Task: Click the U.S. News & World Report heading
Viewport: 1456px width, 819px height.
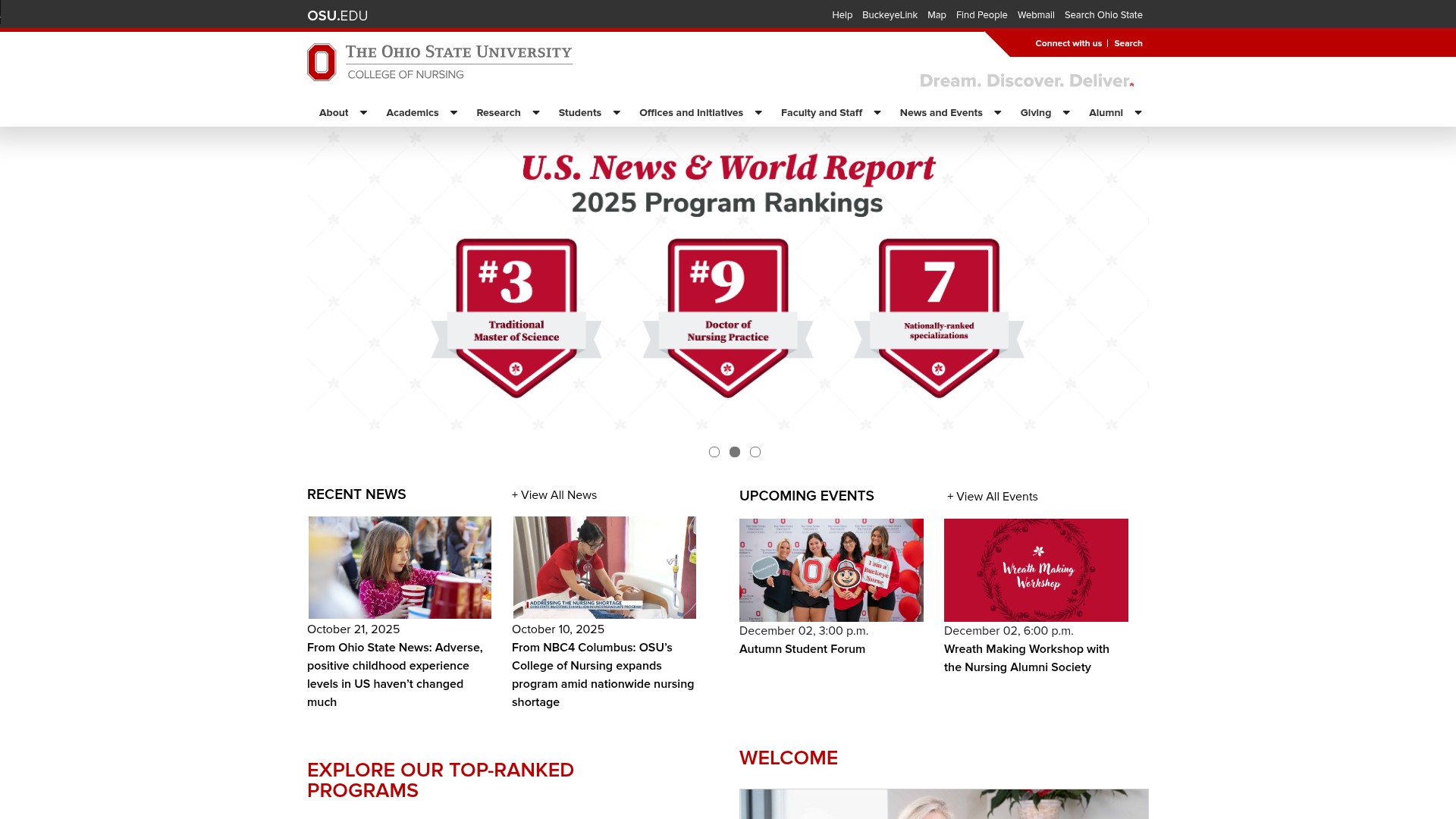Action: click(x=728, y=168)
